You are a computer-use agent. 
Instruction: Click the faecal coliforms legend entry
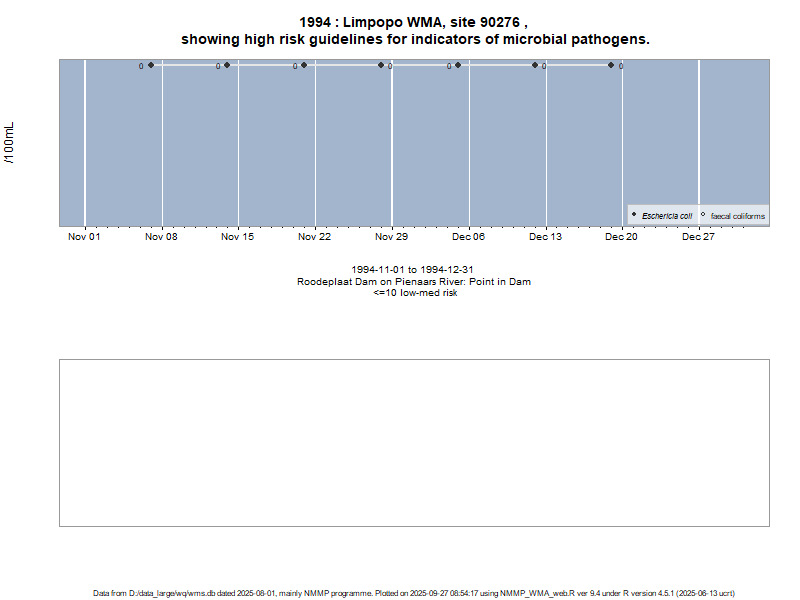tap(737, 216)
